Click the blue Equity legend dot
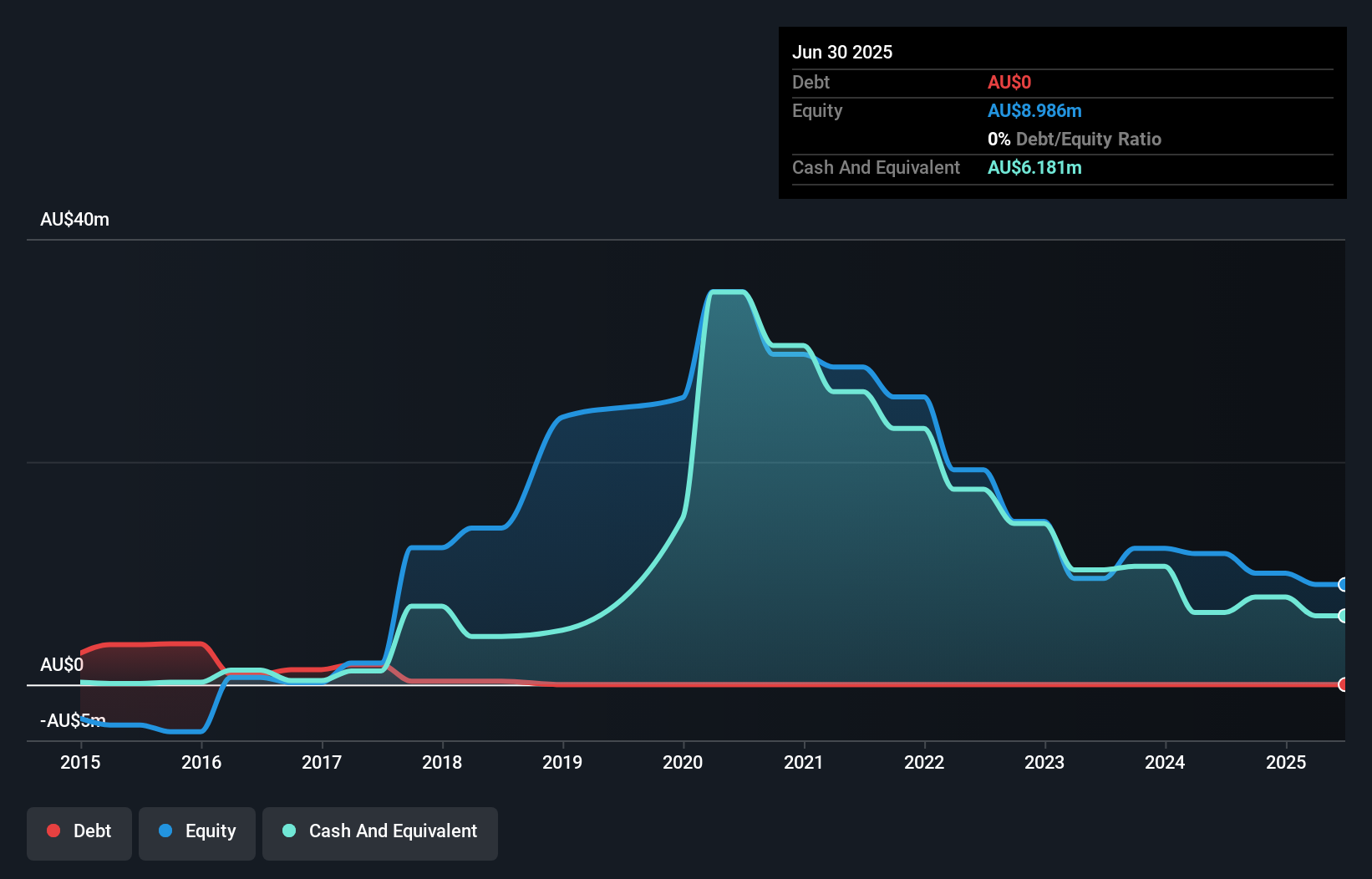The image size is (1372, 879). pyautogui.click(x=167, y=831)
